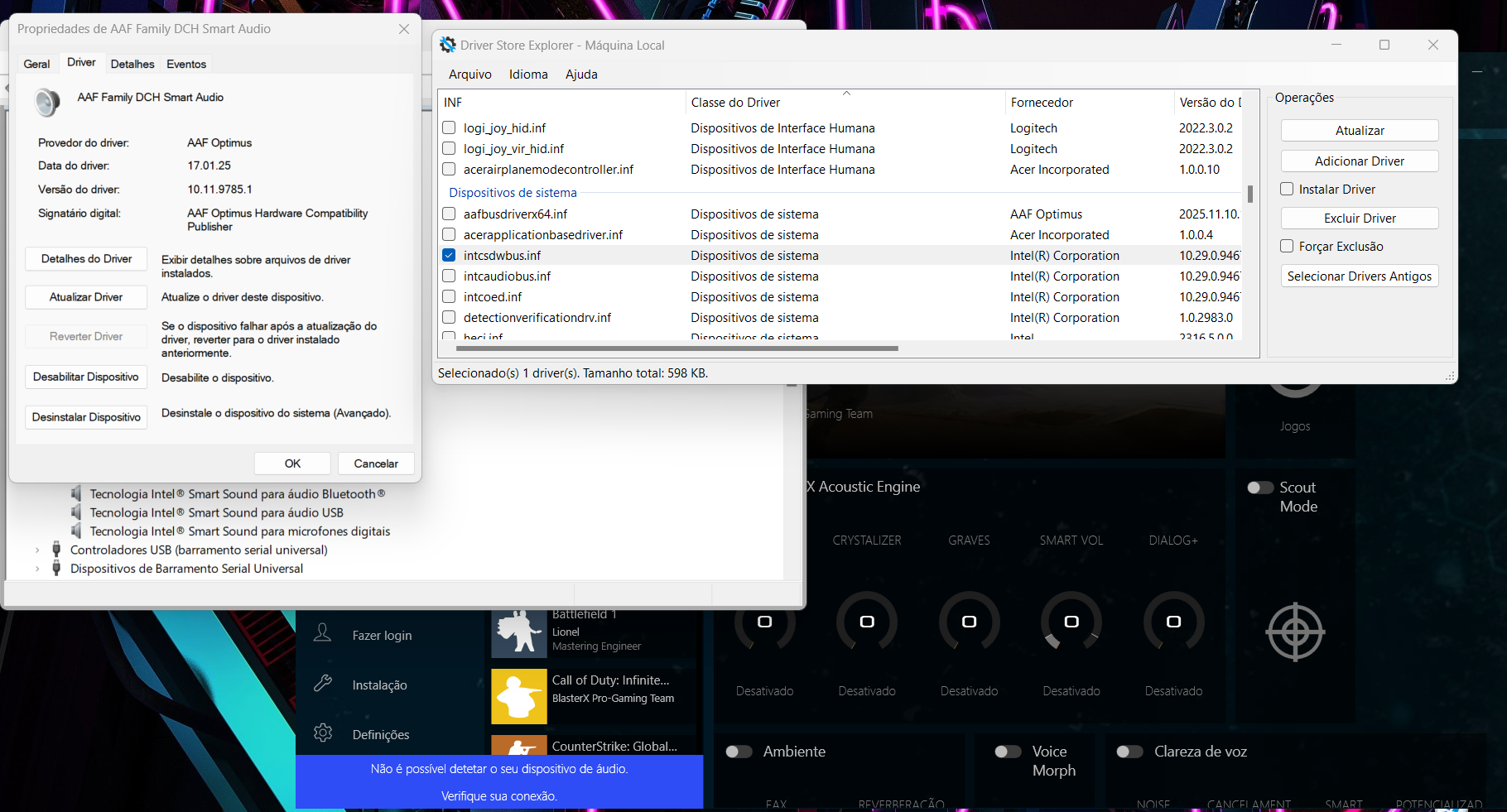The image size is (1507, 812).
Task: Click the Desinstalar Dispositivo button
Action: [x=86, y=416]
